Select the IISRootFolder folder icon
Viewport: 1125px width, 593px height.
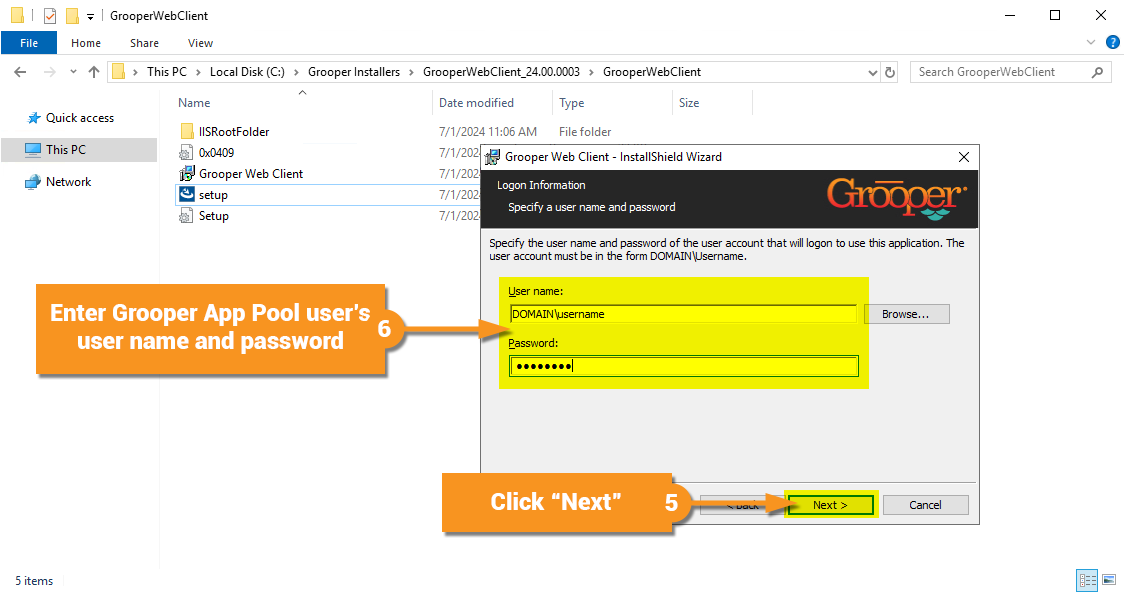click(x=187, y=131)
